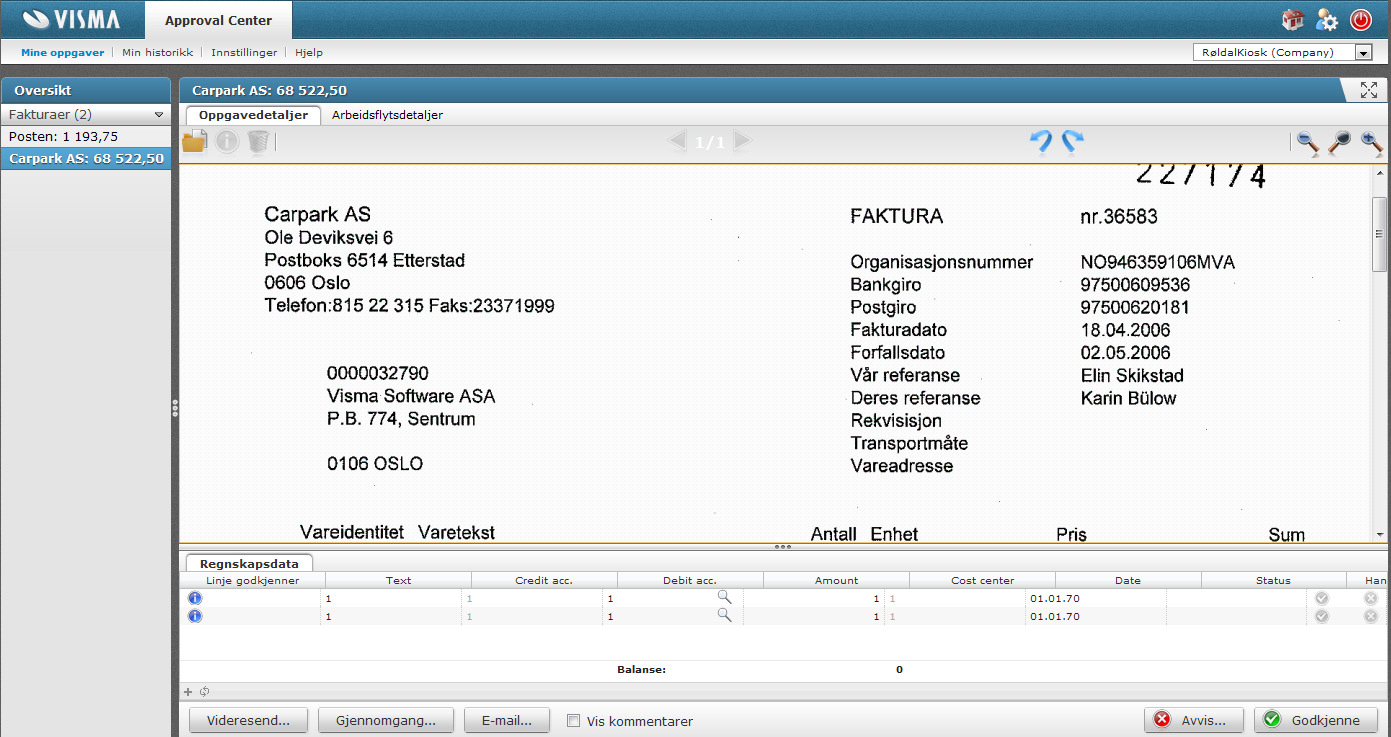Click the document info icon in toolbar
This screenshot has width=1391, height=737.
click(227, 143)
